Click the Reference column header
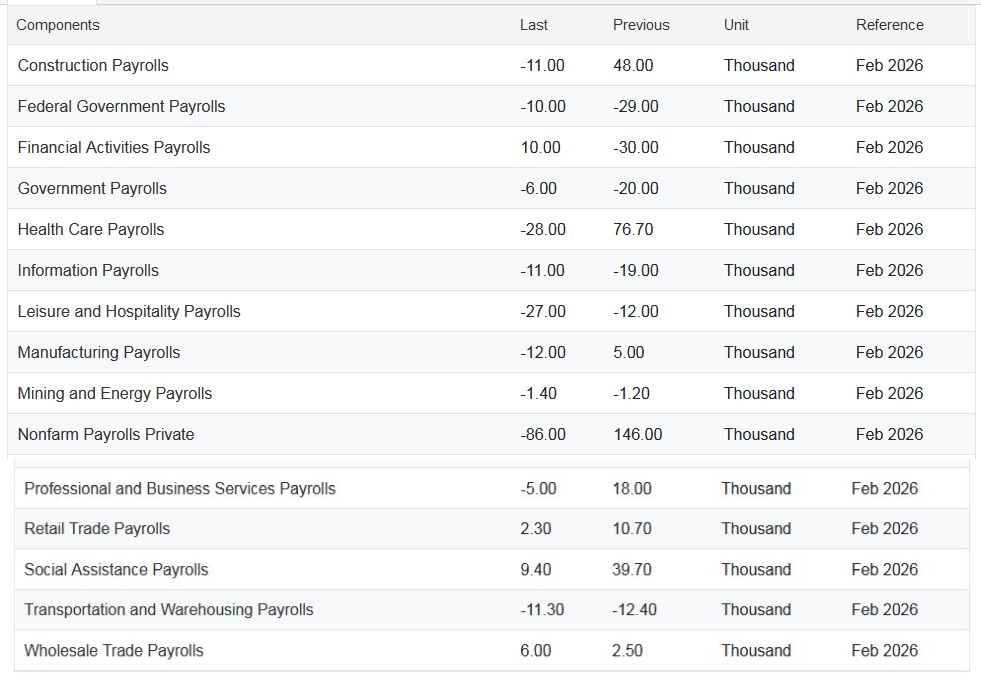 tap(889, 25)
